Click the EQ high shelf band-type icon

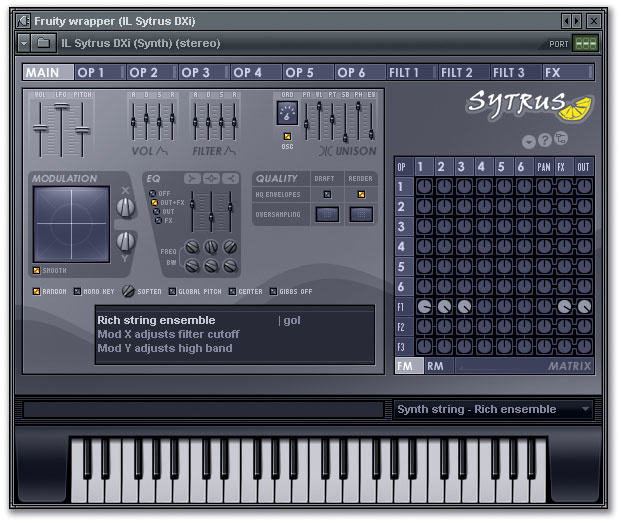[230, 179]
